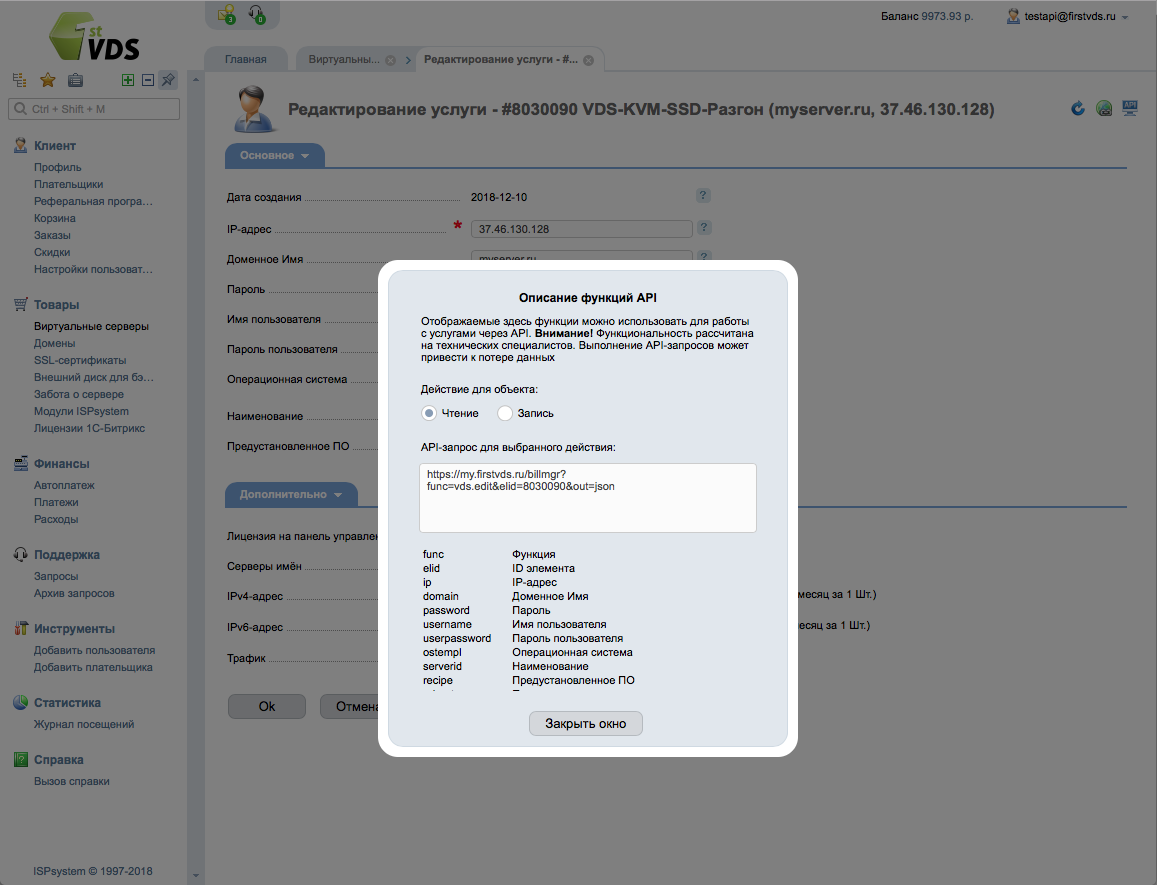The image size is (1157, 885).
Task: Collapse all menu sections with minus icon
Action: pyautogui.click(x=146, y=79)
